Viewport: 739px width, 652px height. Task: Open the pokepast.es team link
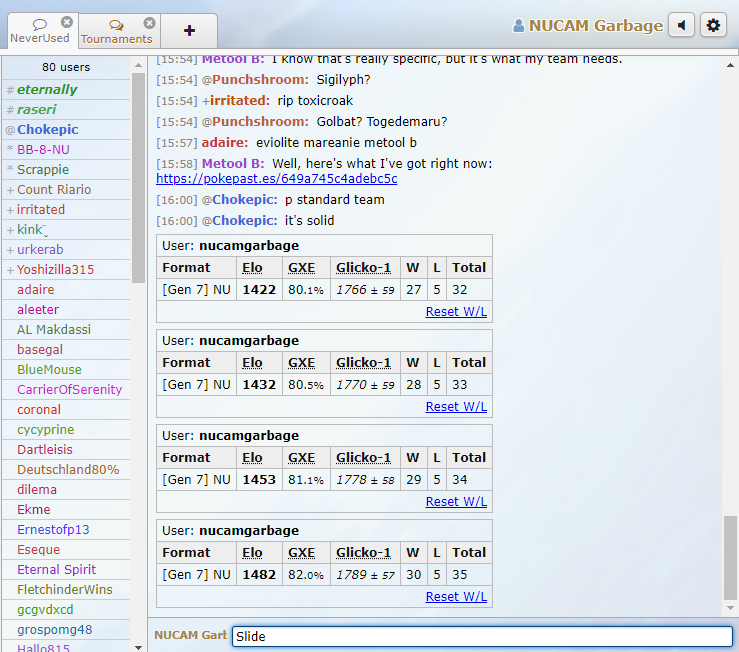tap(276, 179)
